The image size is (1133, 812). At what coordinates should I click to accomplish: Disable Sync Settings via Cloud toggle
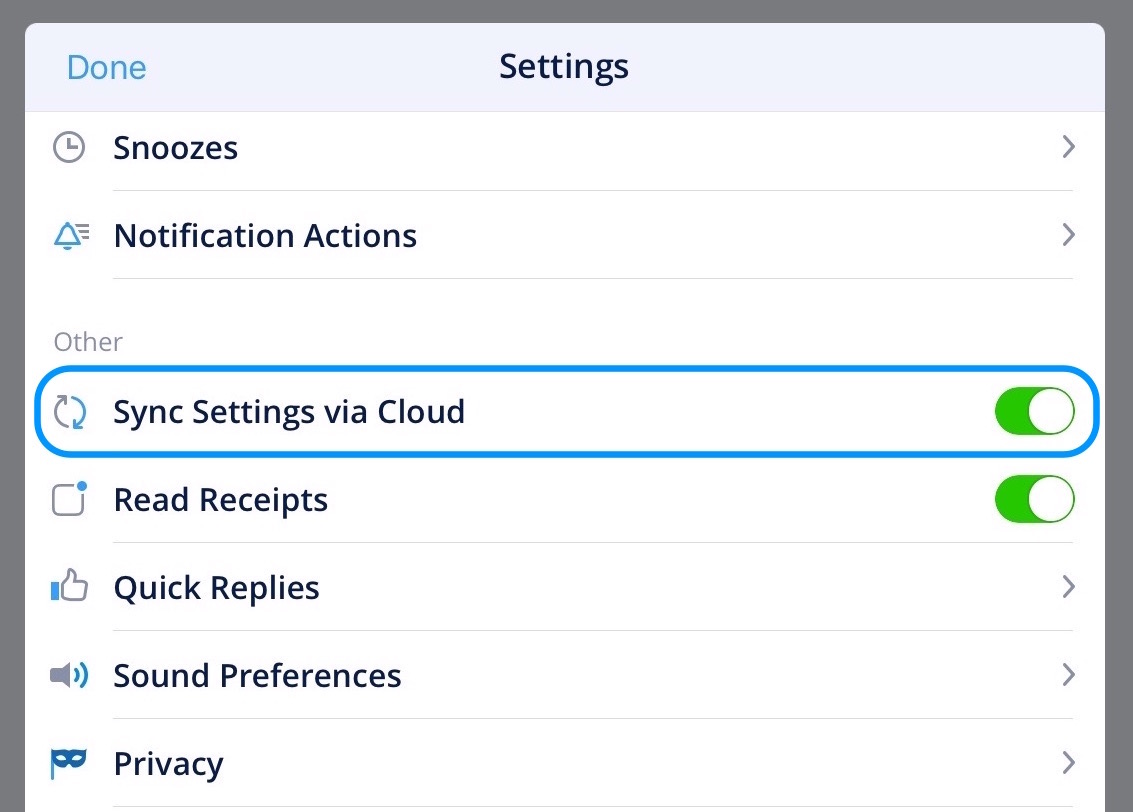[x=1034, y=412]
